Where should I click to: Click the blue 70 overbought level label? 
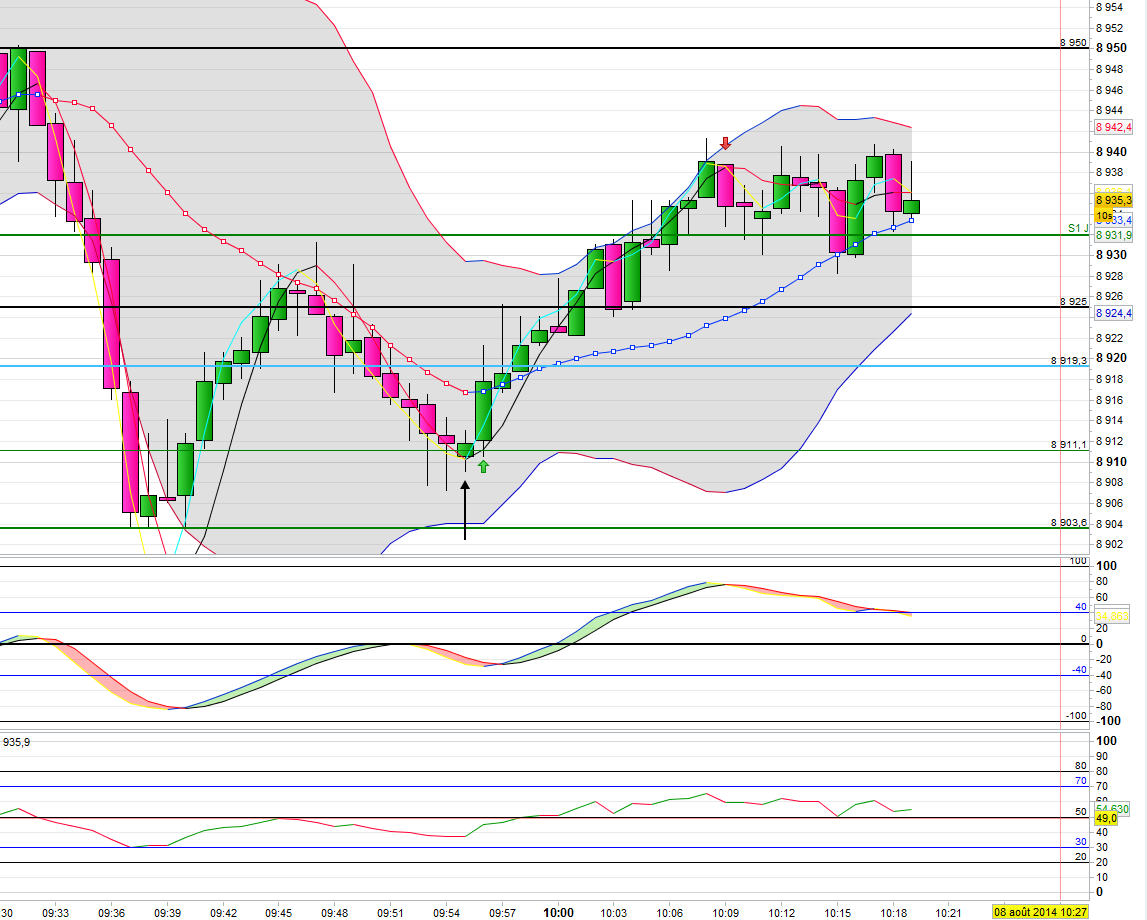pos(1080,781)
